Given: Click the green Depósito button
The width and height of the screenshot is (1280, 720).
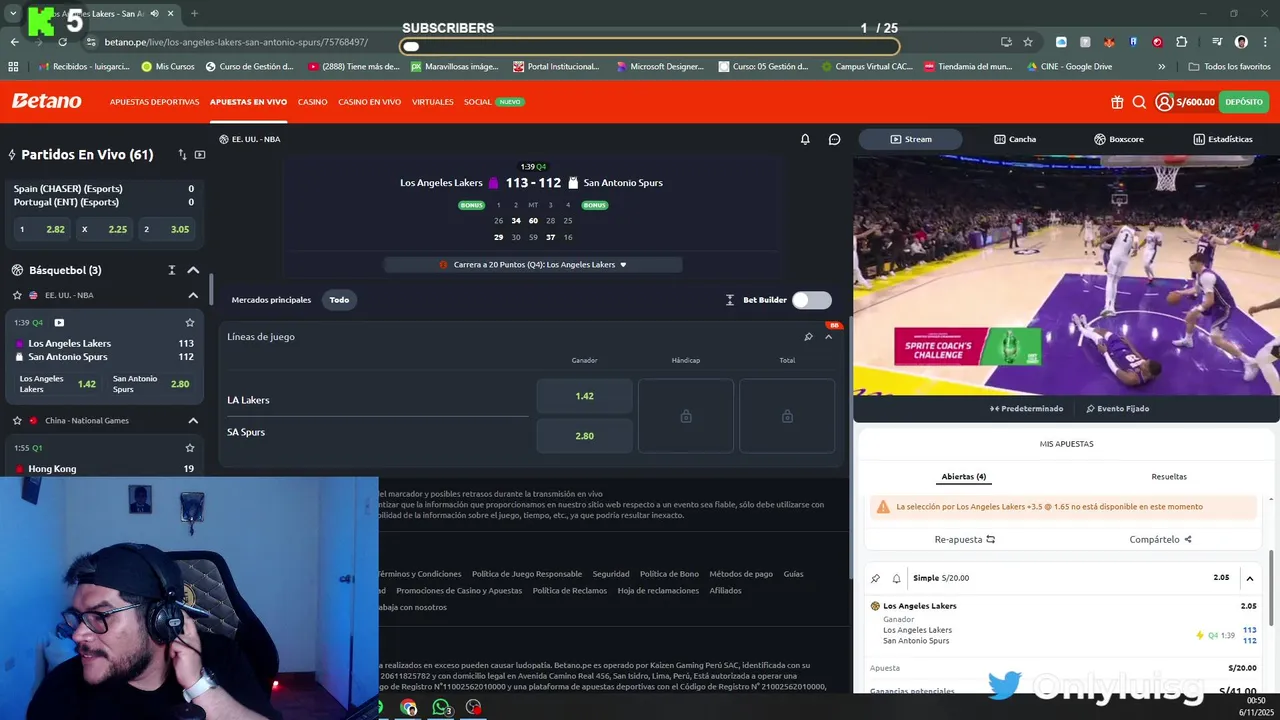Looking at the screenshot, I should [1244, 102].
